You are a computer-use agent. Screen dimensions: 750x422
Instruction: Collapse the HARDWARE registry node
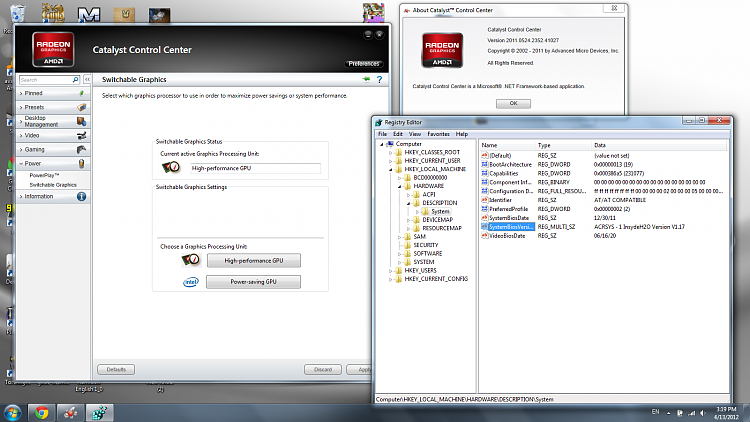pos(399,186)
